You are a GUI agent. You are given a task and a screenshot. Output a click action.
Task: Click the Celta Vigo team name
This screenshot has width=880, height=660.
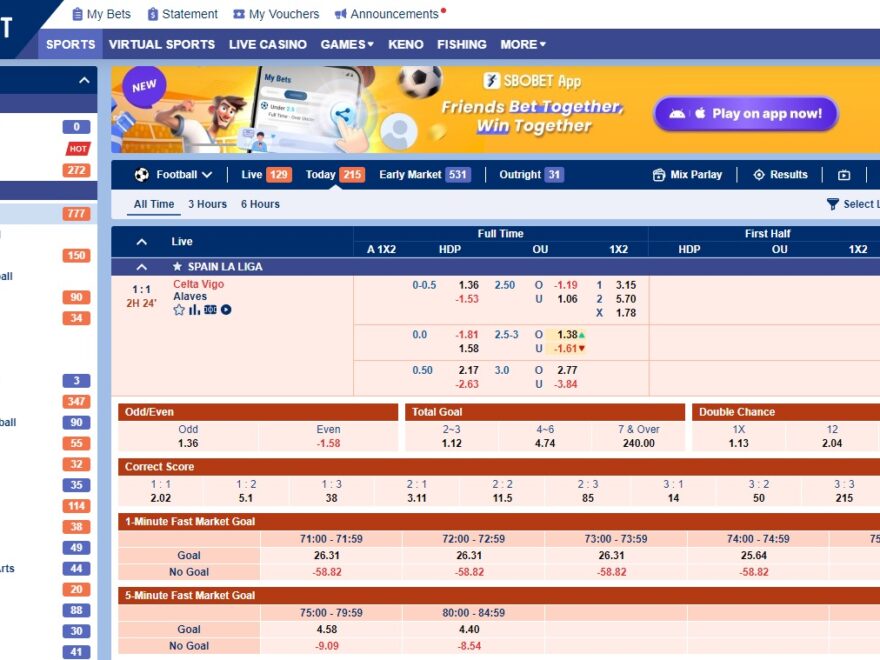[x=199, y=284]
